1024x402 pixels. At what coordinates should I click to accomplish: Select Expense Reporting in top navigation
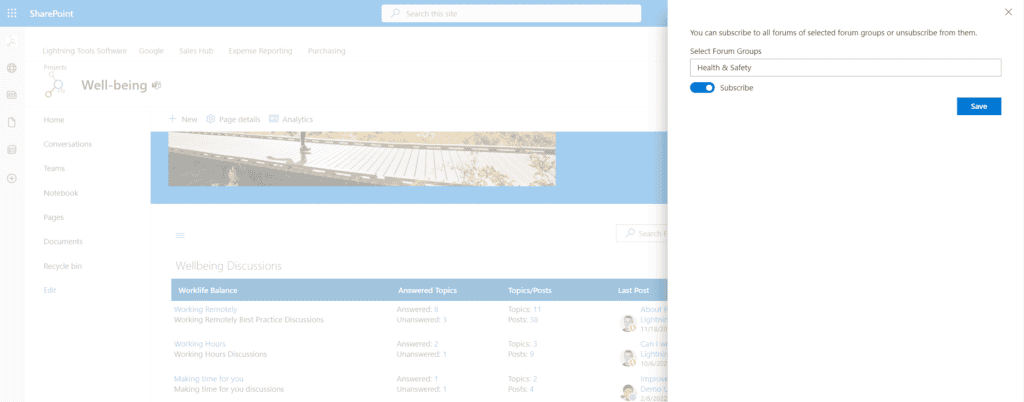260,50
